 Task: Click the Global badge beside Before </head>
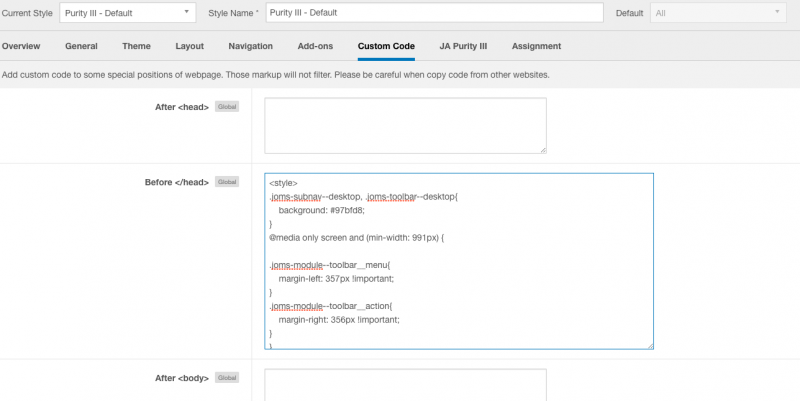[227, 182]
